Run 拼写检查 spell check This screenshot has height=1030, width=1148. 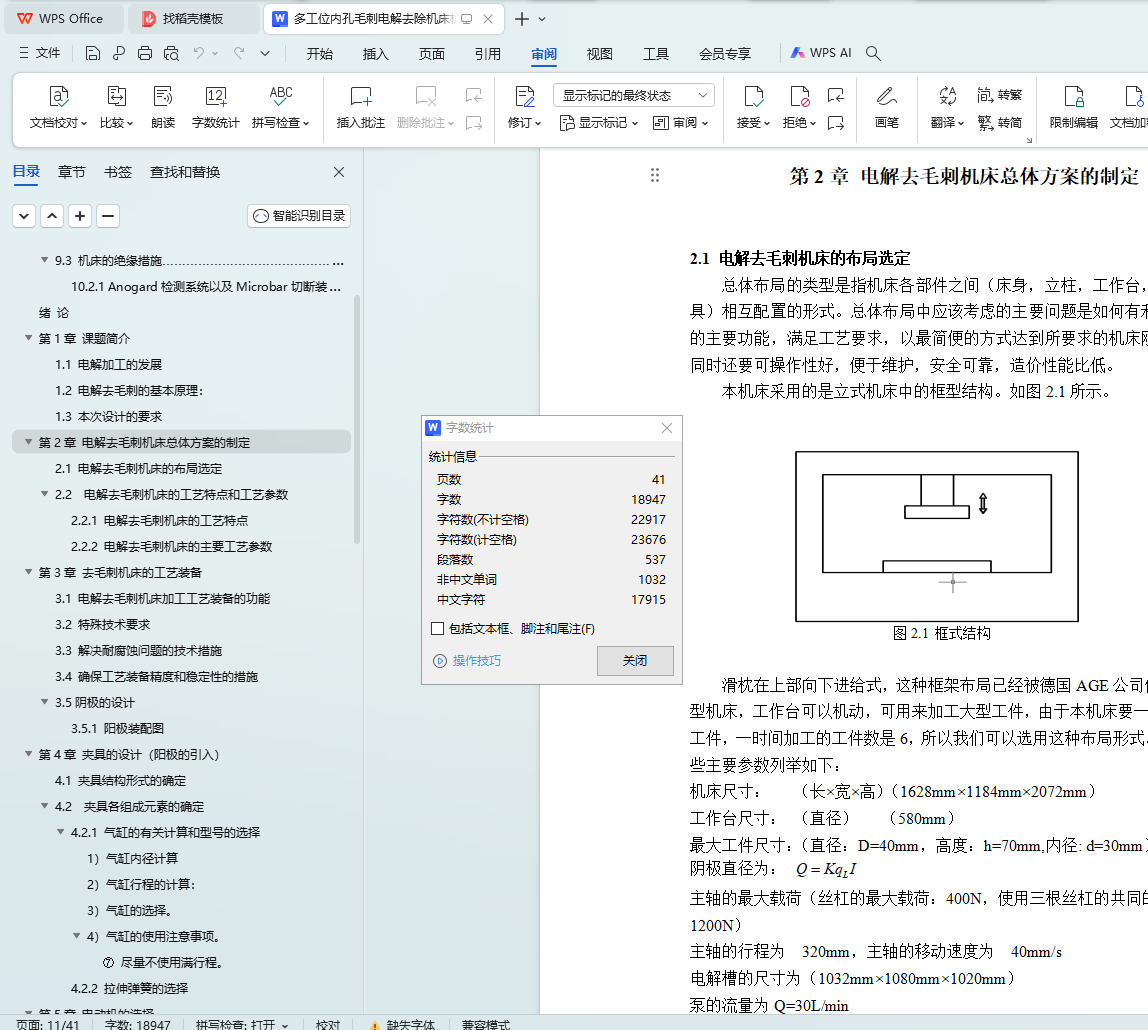tap(280, 107)
